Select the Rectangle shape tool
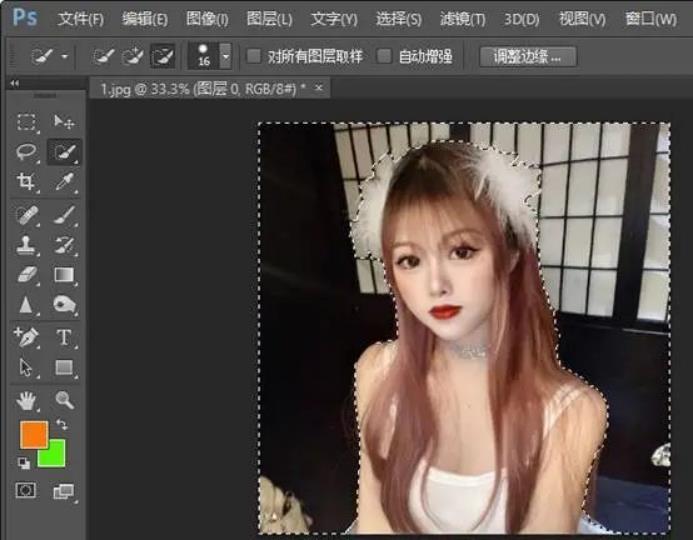Screen dimensions: 693x540 click(x=65, y=368)
